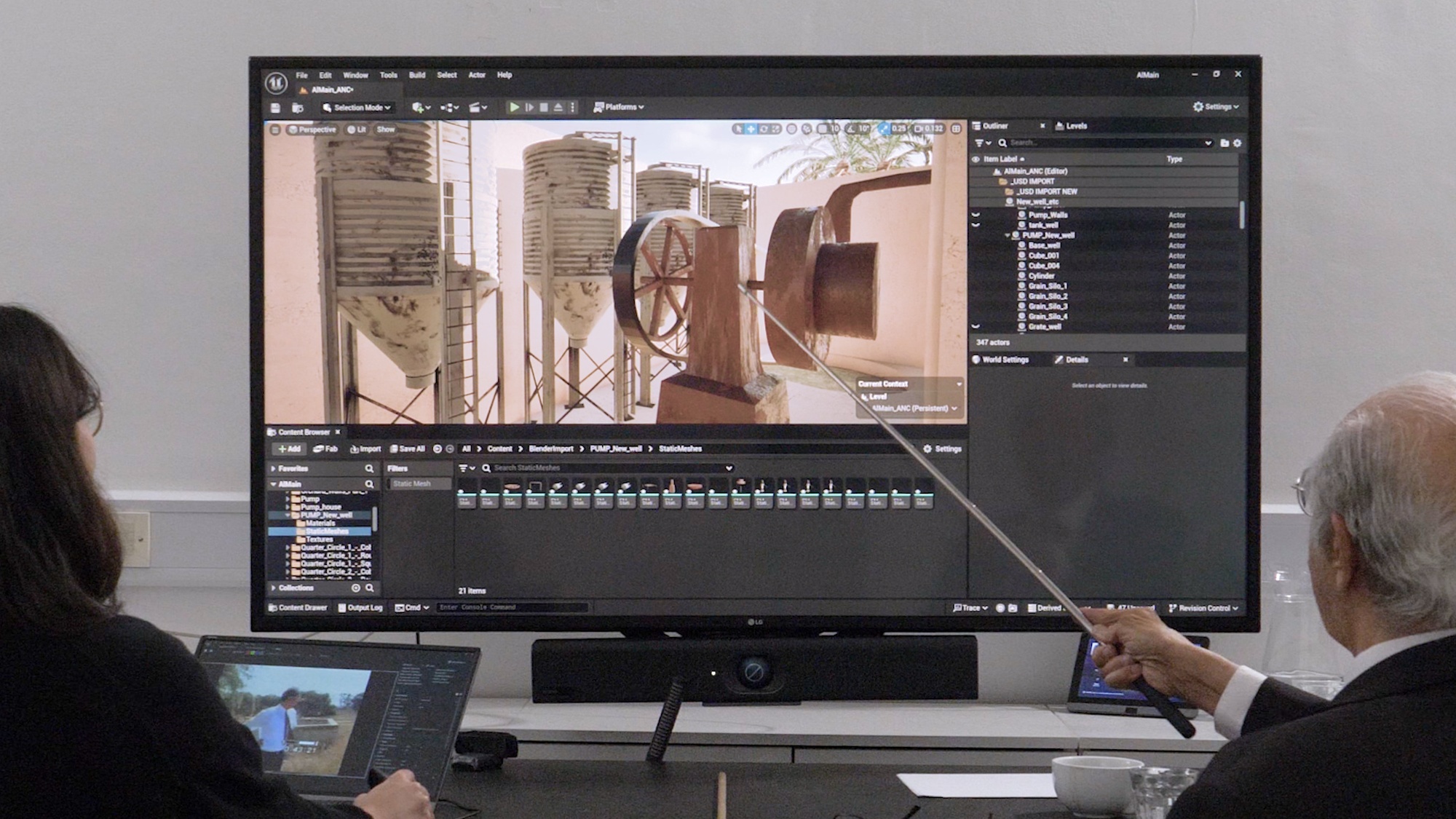1456x819 pixels.
Task: Click the Stop simulation button
Action: click(x=544, y=107)
